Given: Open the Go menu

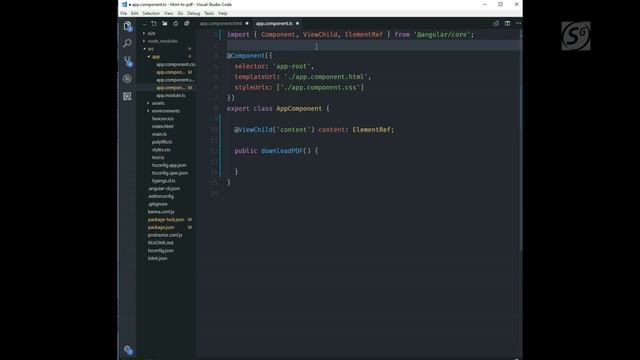Looking at the screenshot, I should click(x=180, y=13).
